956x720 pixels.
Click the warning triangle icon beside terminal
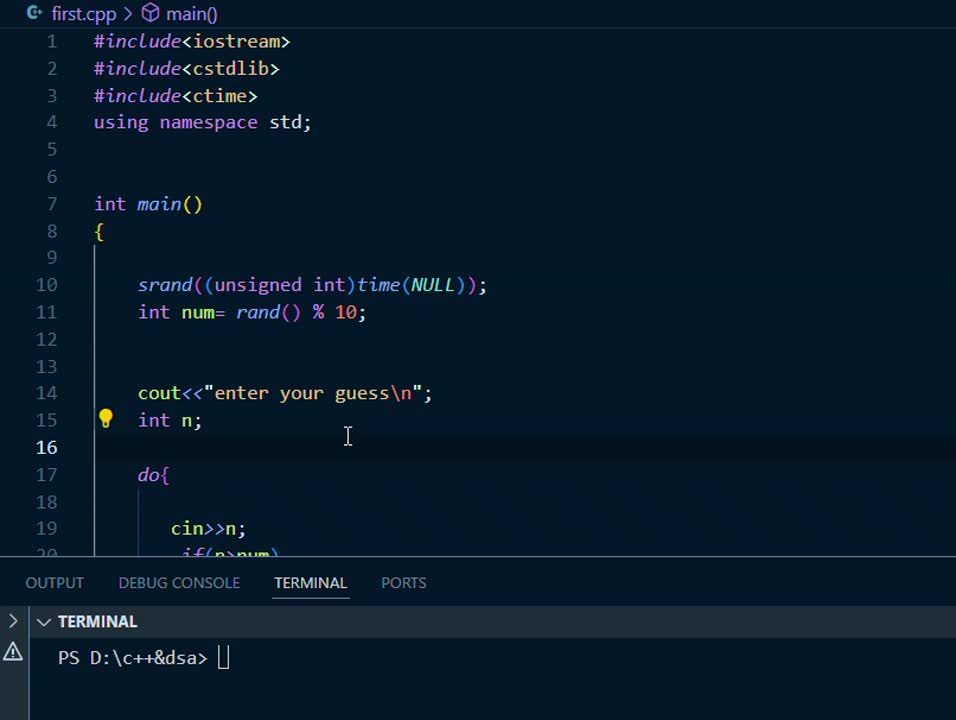(x=13, y=652)
